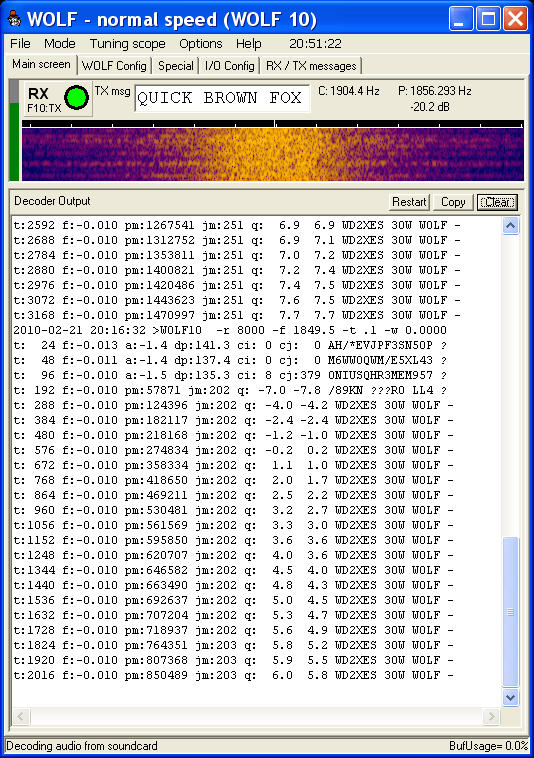The width and height of the screenshot is (534, 758).
Task: Clear the decoder output
Action: click(497, 202)
